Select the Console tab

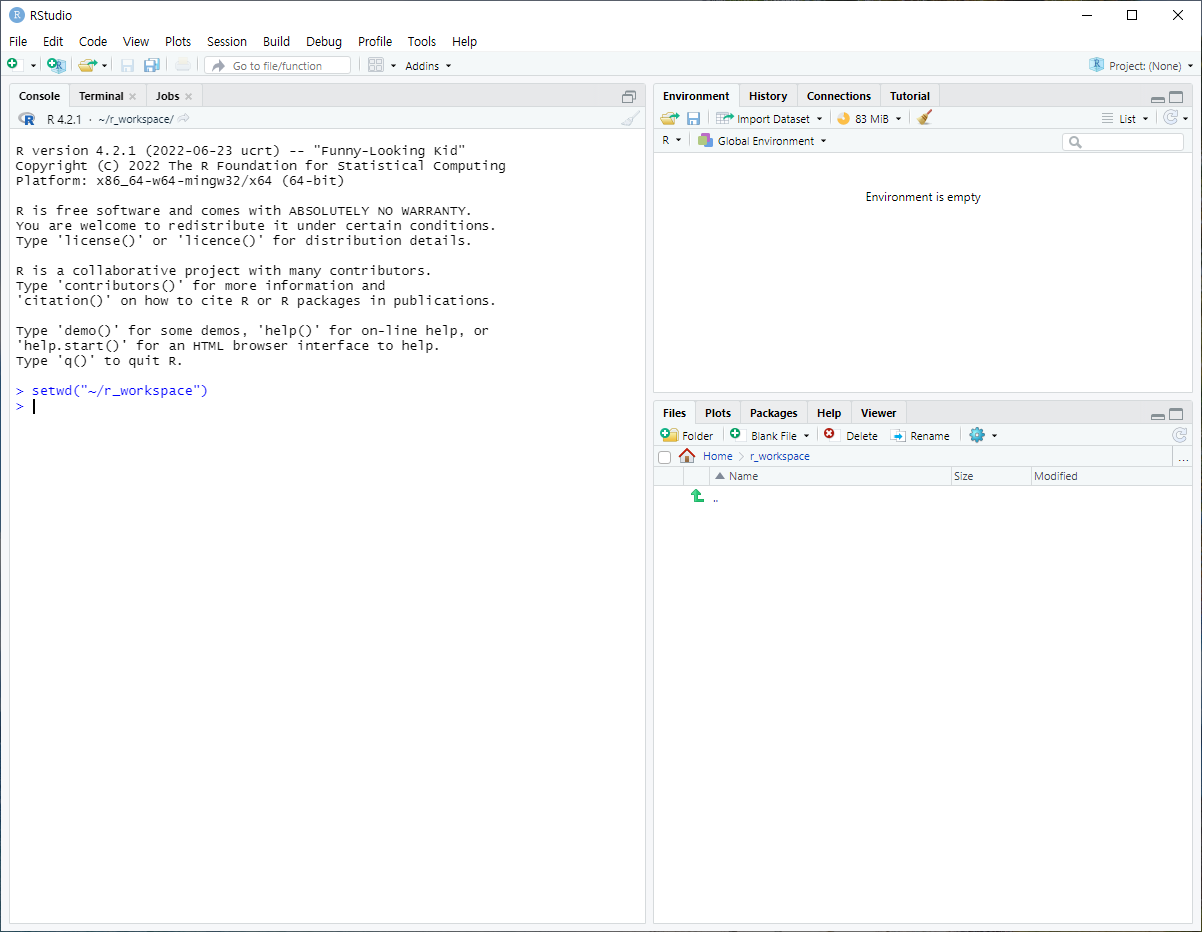click(x=40, y=96)
